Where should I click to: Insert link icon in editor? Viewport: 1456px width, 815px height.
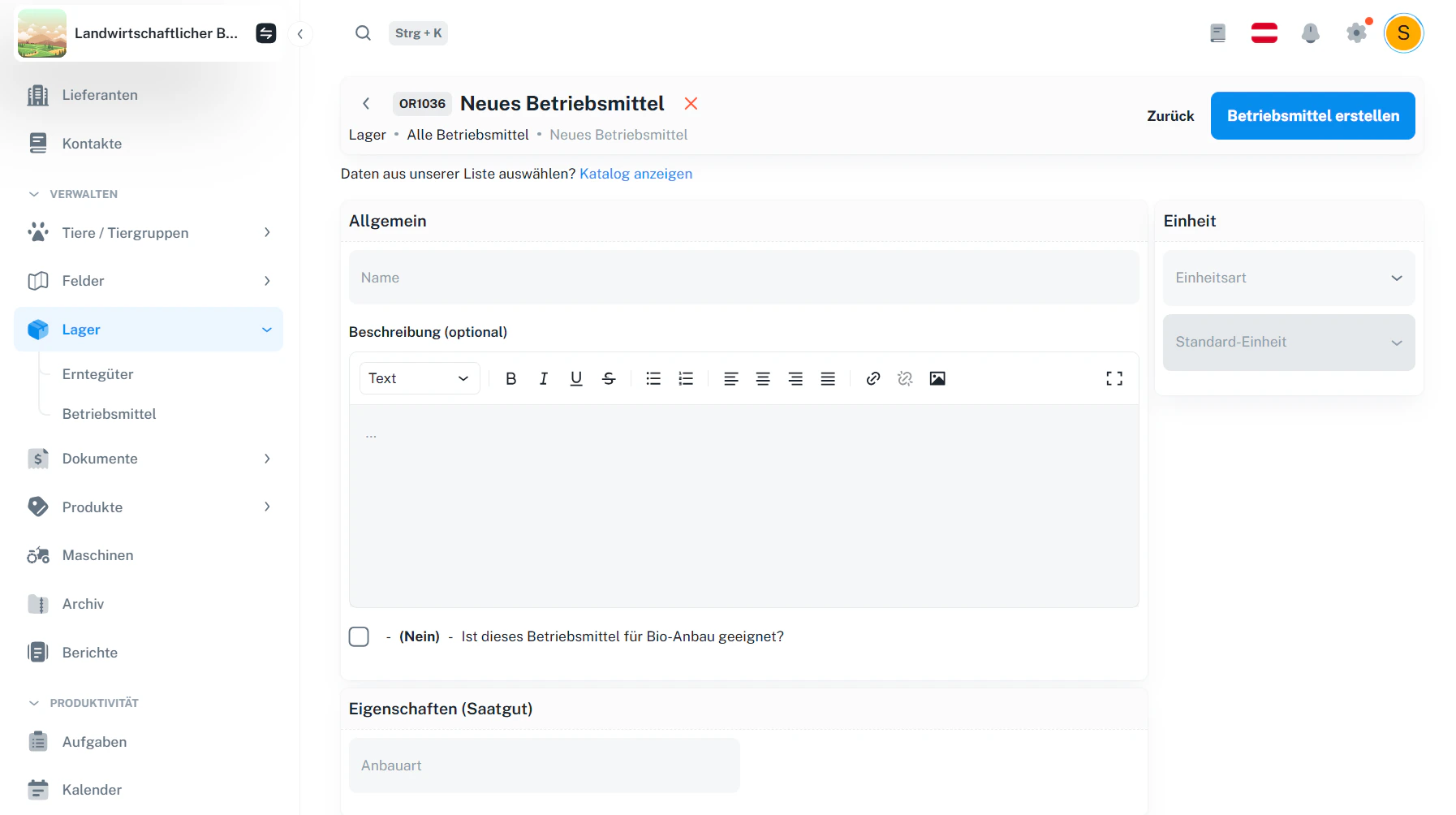[873, 378]
